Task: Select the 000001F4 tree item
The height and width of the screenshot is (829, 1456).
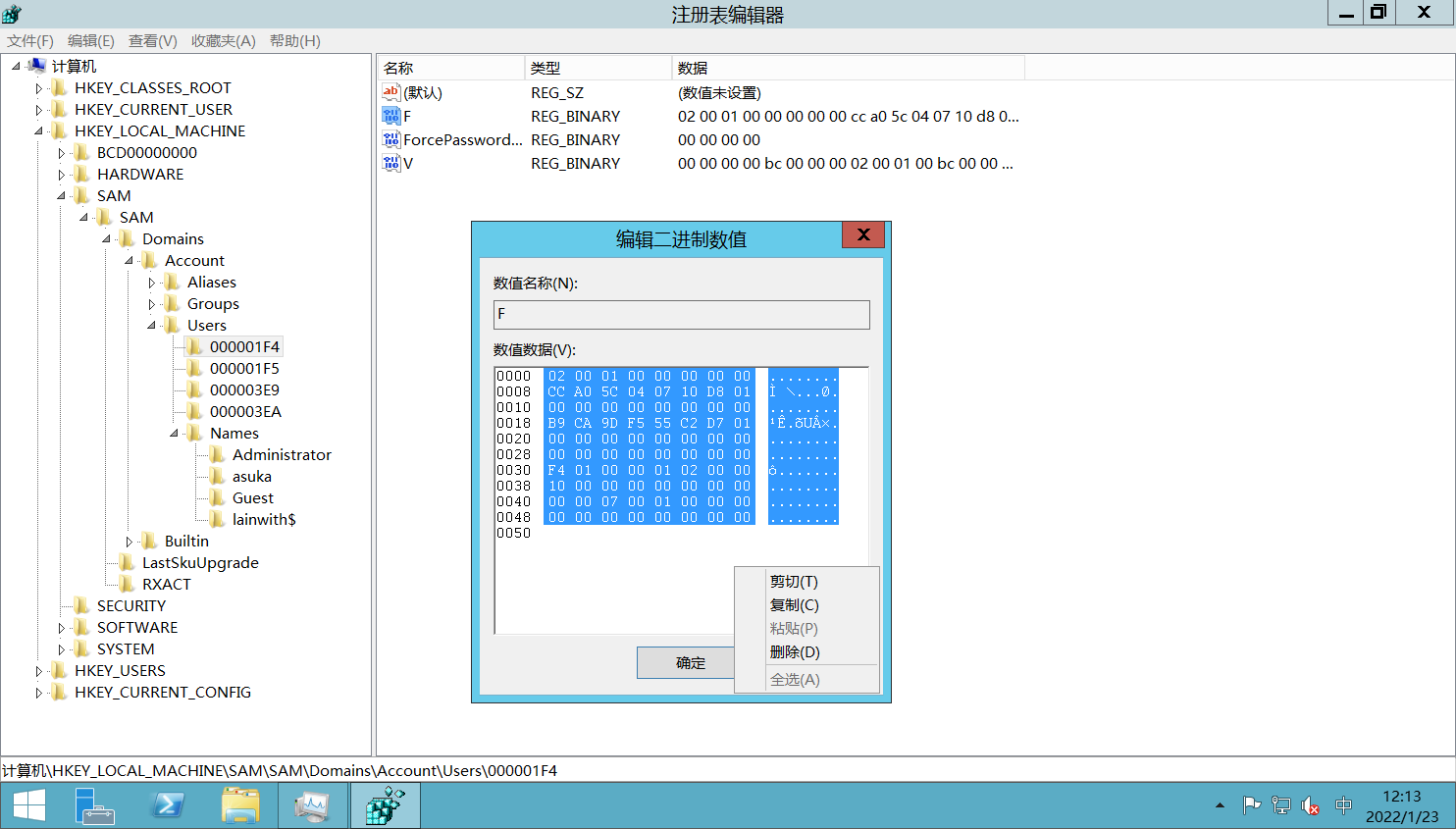Action: 244,346
